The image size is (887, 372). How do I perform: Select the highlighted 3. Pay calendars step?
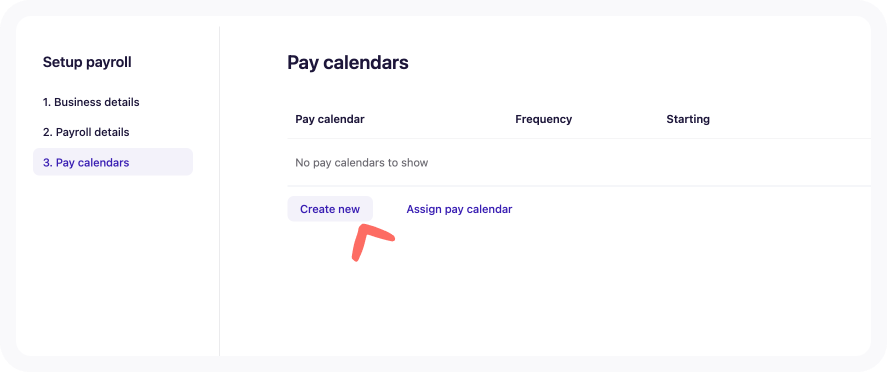(113, 162)
